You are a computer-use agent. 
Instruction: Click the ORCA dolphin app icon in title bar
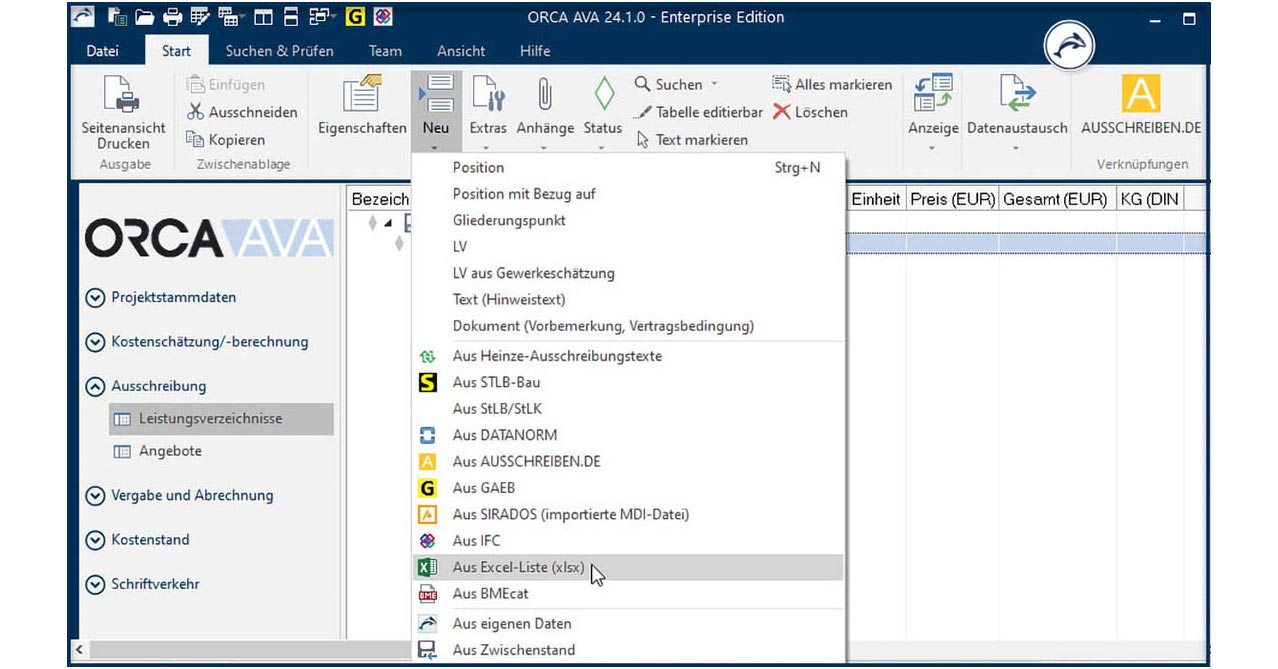83,17
